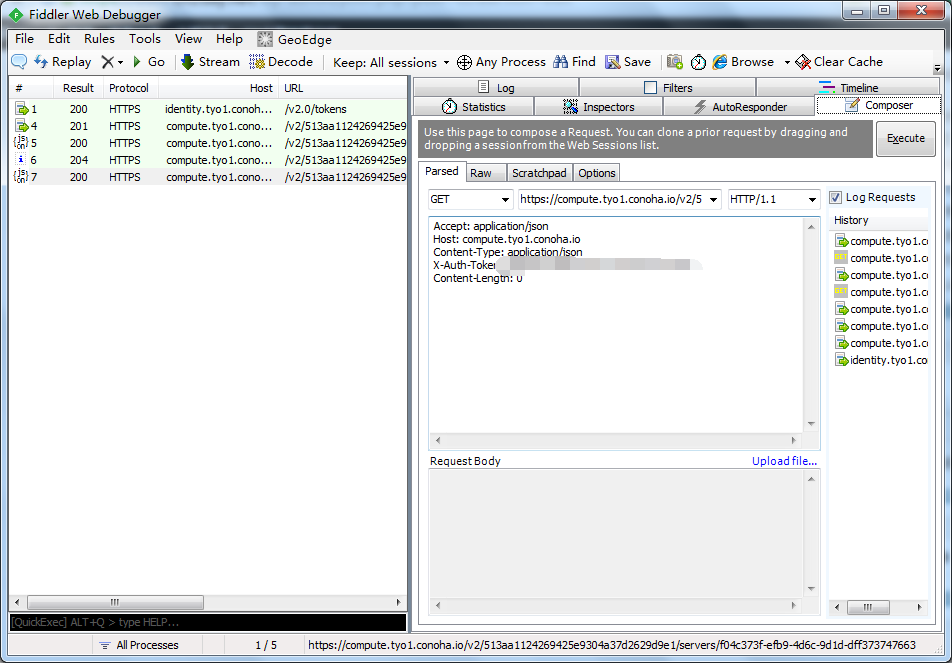Screen dimensions: 952x663
Task: Switch to the AutoResponder tab
Action: pyautogui.click(x=740, y=107)
